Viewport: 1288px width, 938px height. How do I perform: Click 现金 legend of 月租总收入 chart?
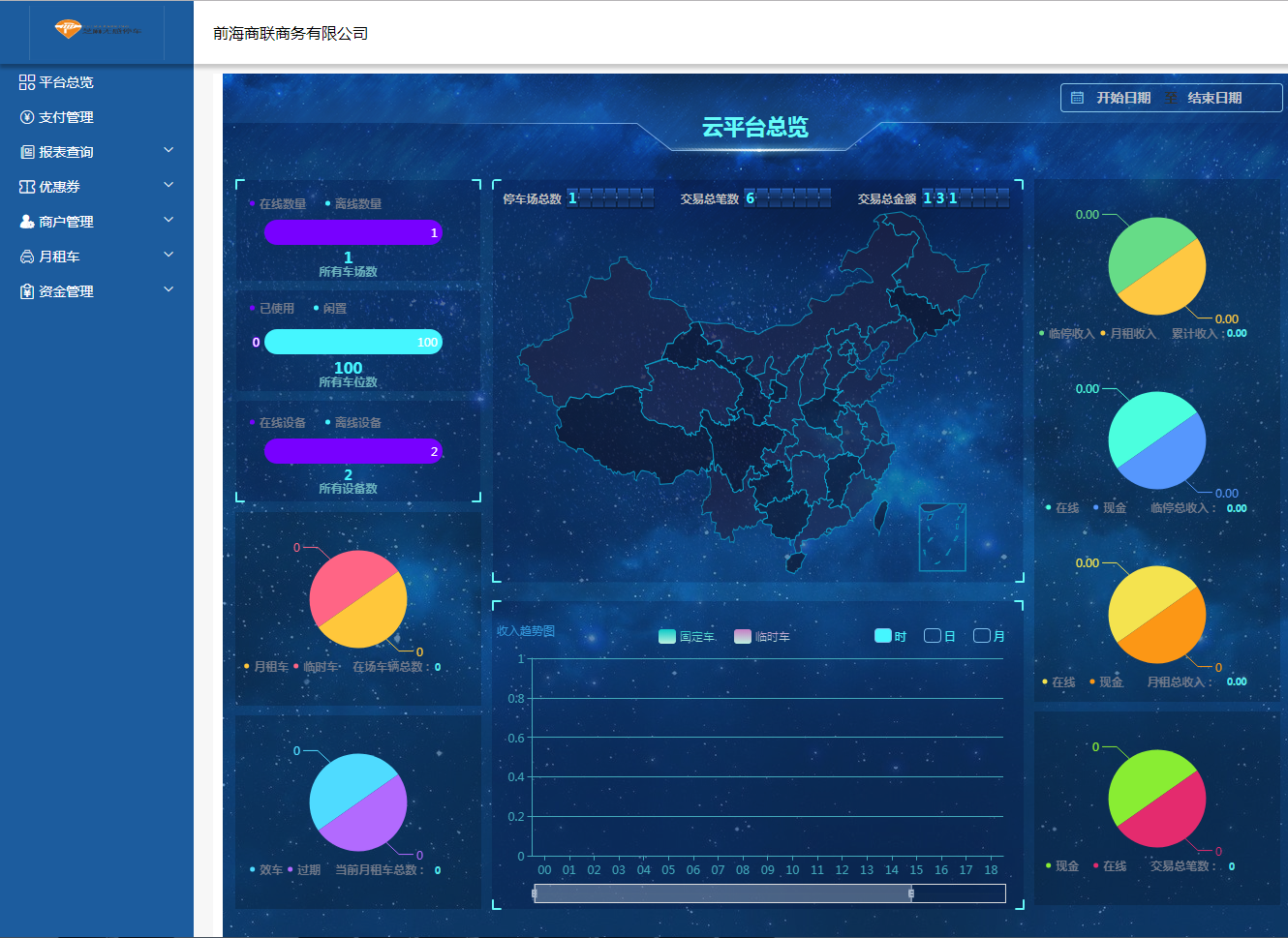pos(1107,682)
